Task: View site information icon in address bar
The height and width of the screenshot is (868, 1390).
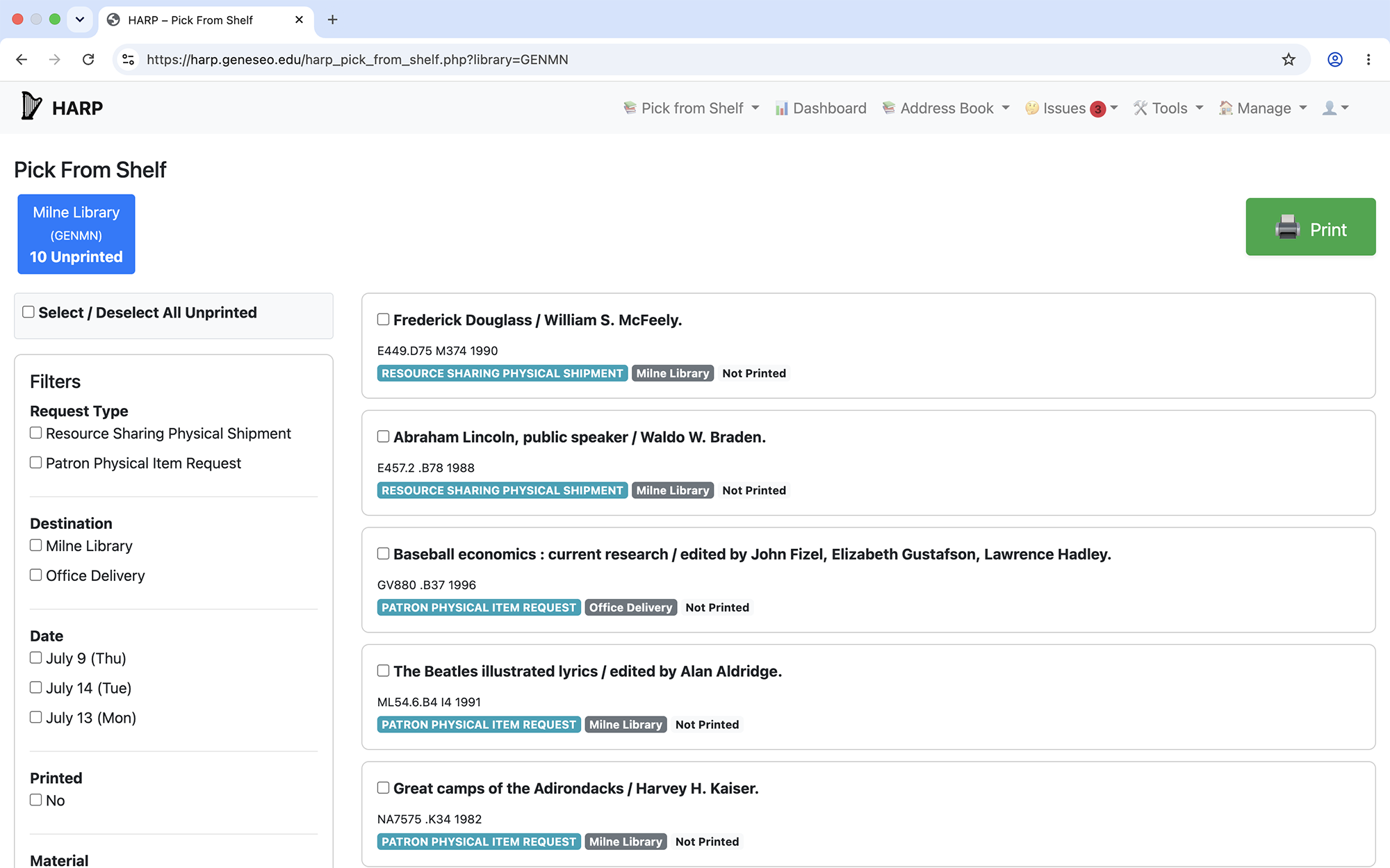Action: [129, 60]
